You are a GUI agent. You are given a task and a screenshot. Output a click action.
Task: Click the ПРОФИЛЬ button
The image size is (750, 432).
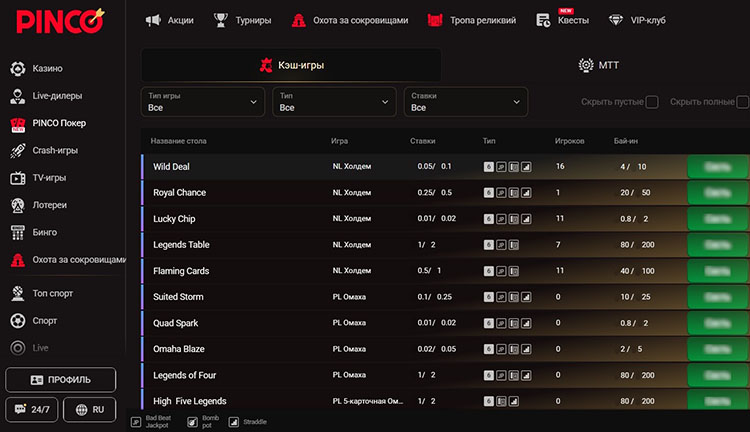[x=61, y=380]
